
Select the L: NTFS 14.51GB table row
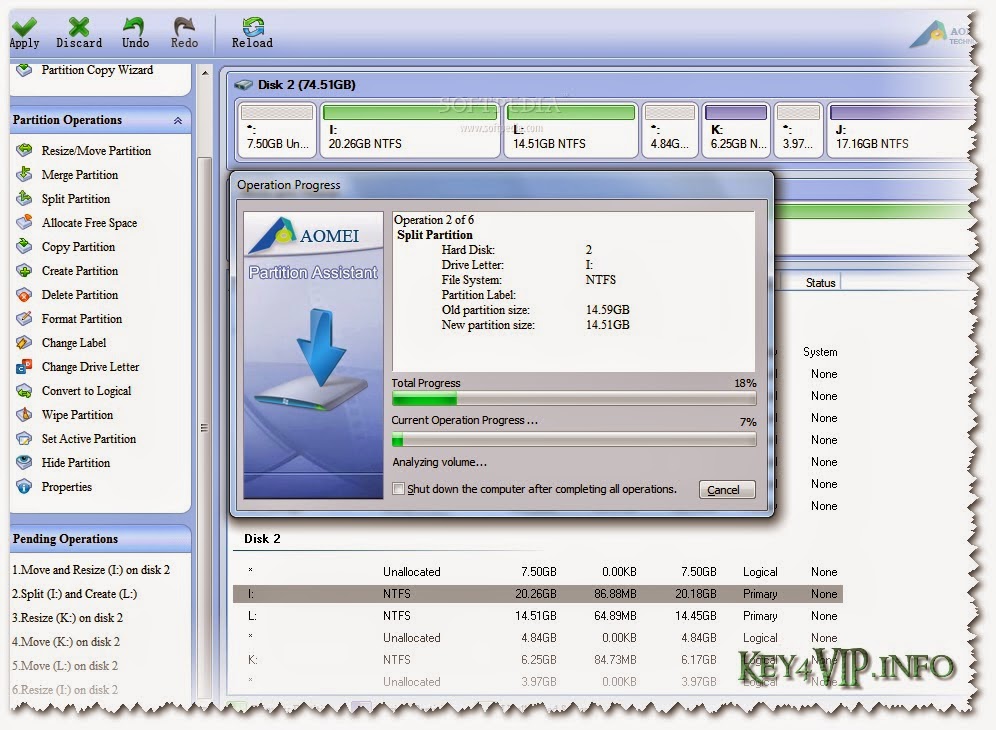pyautogui.click(x=537, y=616)
